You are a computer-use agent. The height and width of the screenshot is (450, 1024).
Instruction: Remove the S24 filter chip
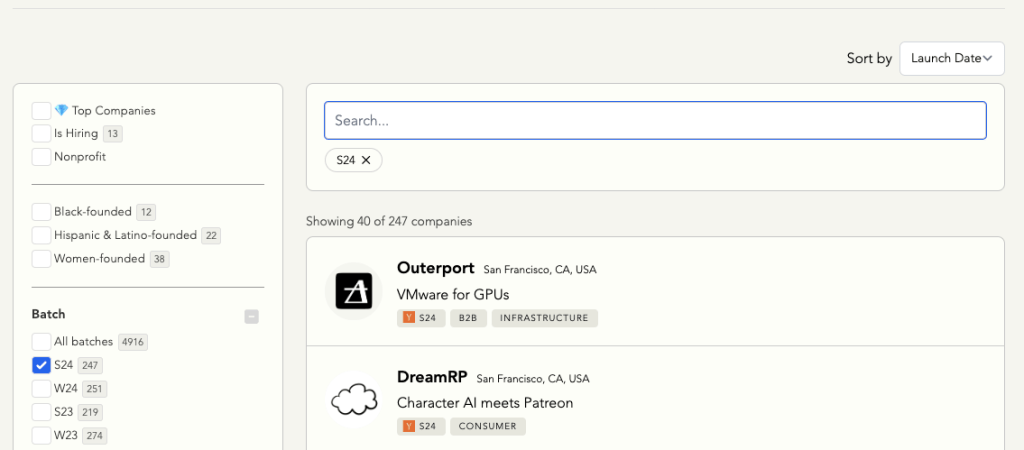pos(366,160)
